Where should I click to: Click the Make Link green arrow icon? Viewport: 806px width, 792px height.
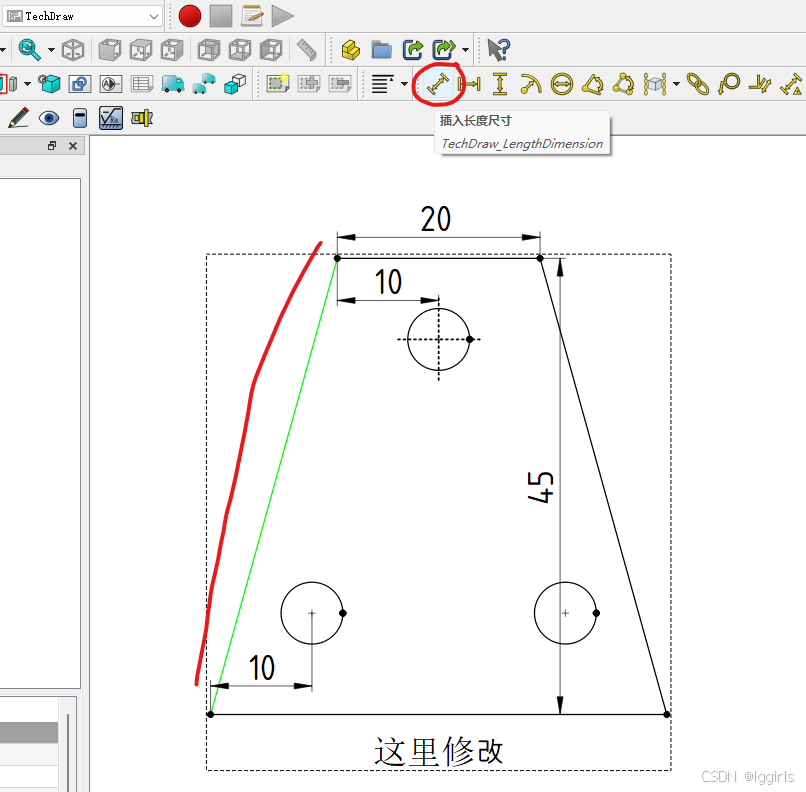(413, 50)
